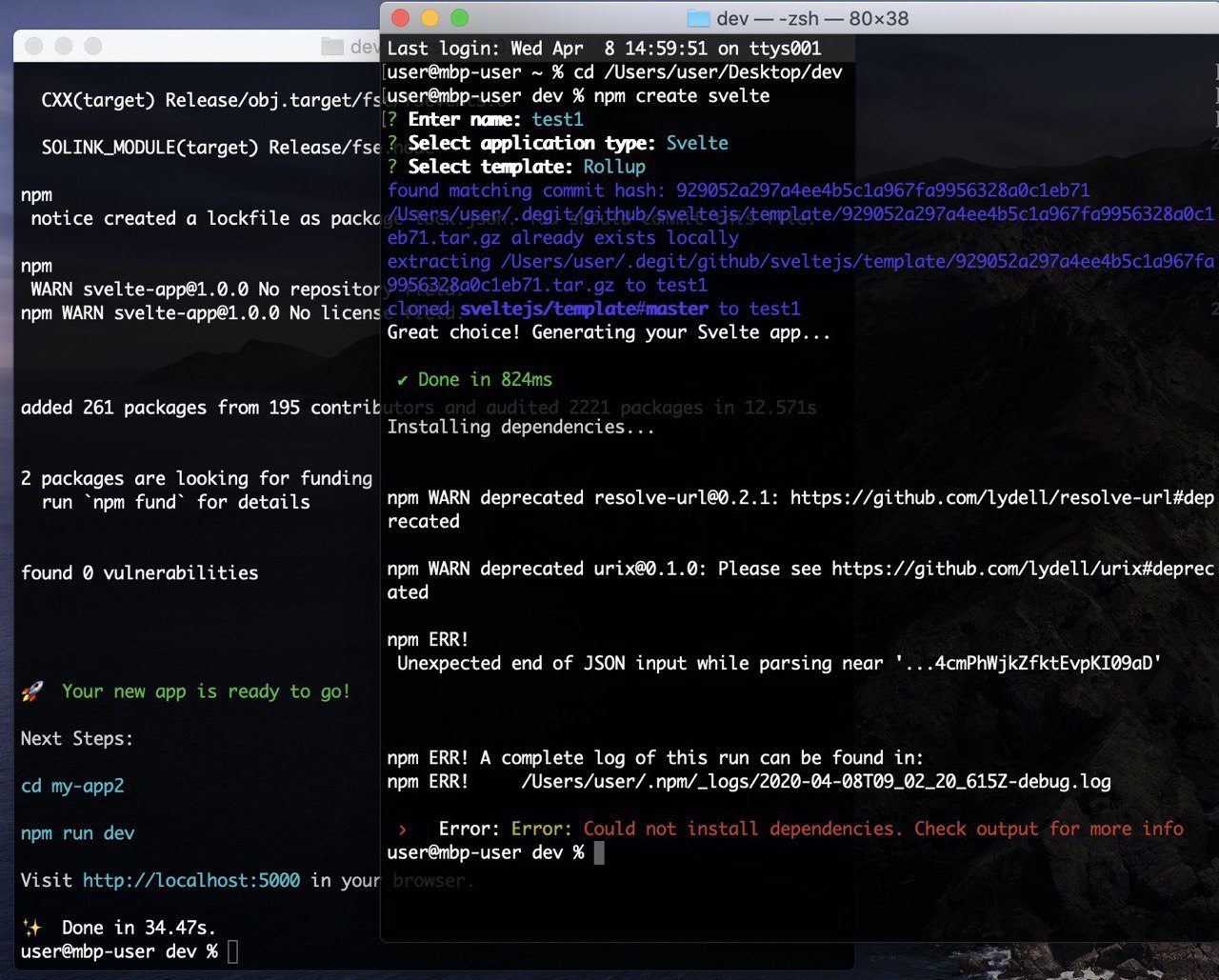Click the sparkles emoji next to 'Done in 34.47s'
Viewport: 1219px width, 980px height.
(32, 928)
